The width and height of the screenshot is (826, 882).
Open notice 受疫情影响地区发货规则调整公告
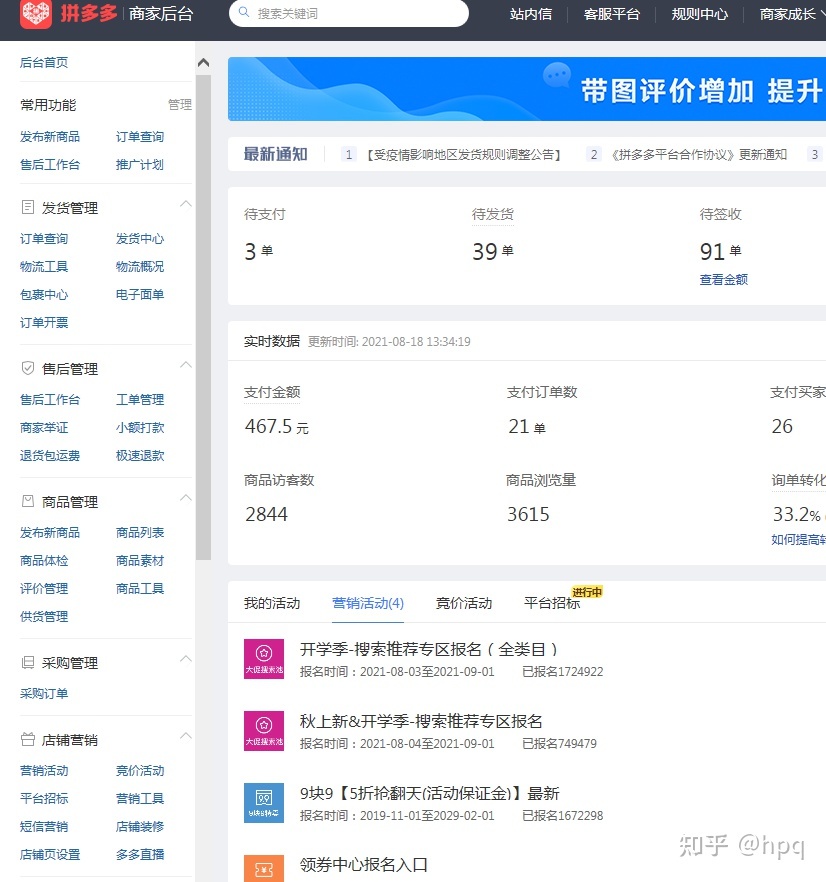(x=464, y=155)
